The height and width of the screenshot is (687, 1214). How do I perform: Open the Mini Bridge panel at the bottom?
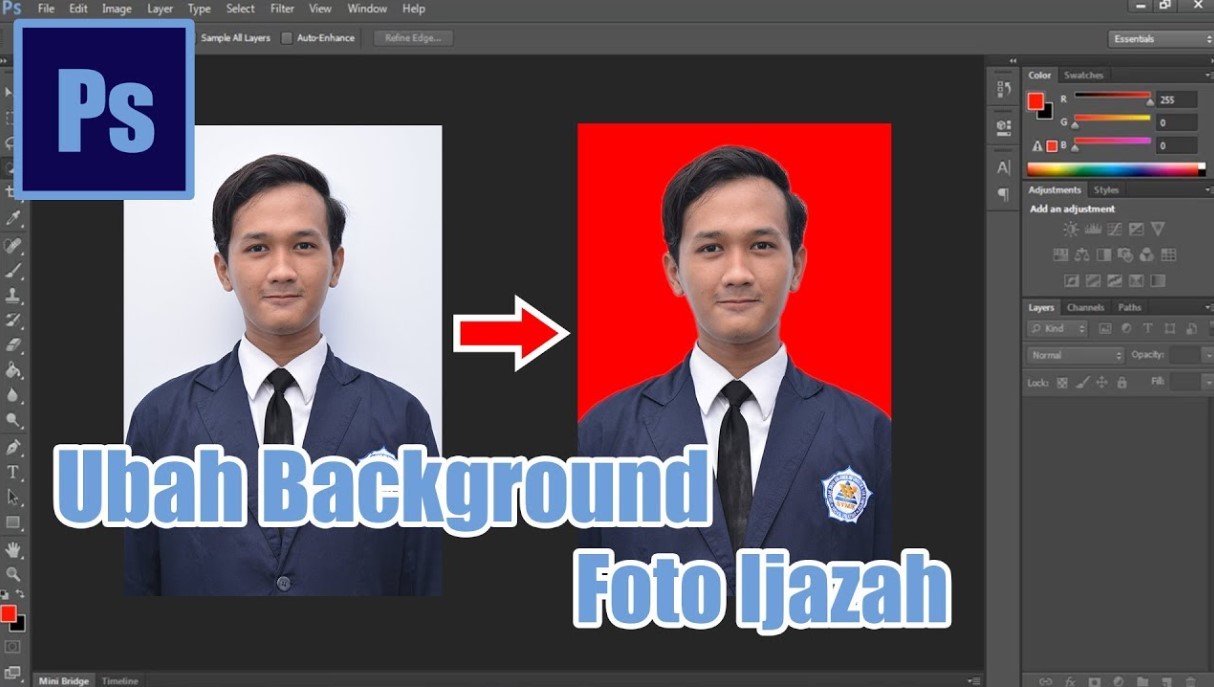pos(62,680)
